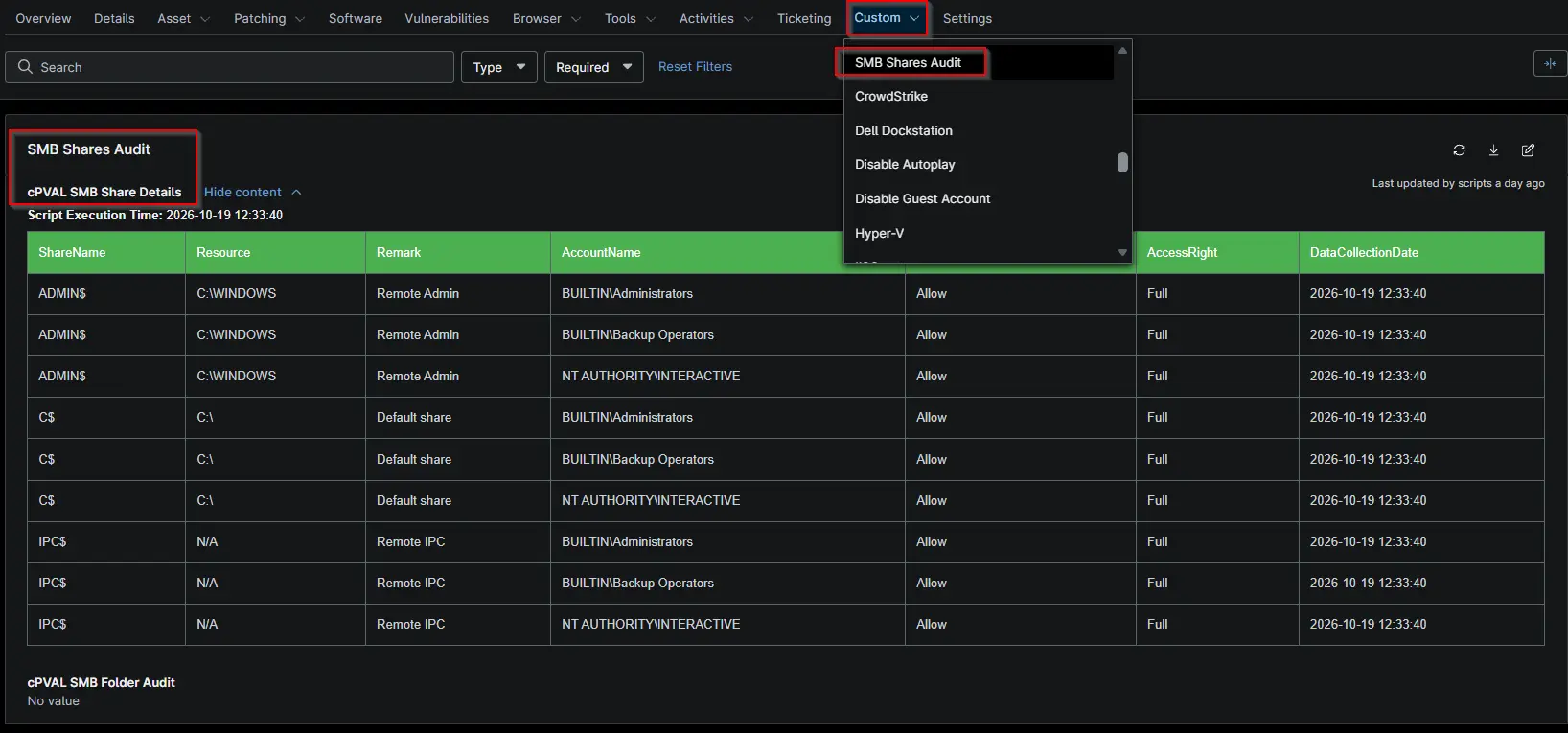1568x733 pixels.
Task: Open the Required filter dropdown
Action: coord(593,67)
